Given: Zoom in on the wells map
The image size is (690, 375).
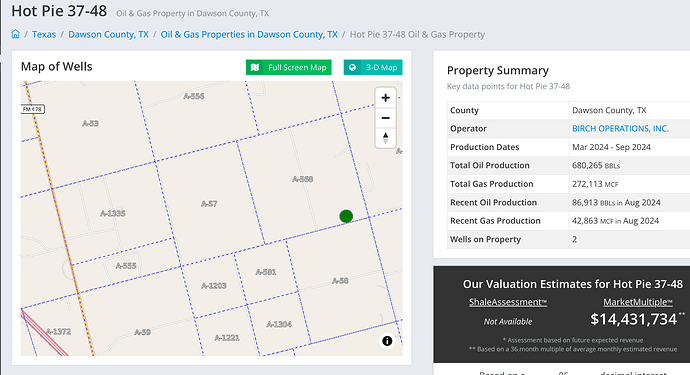Looking at the screenshot, I should [385, 98].
